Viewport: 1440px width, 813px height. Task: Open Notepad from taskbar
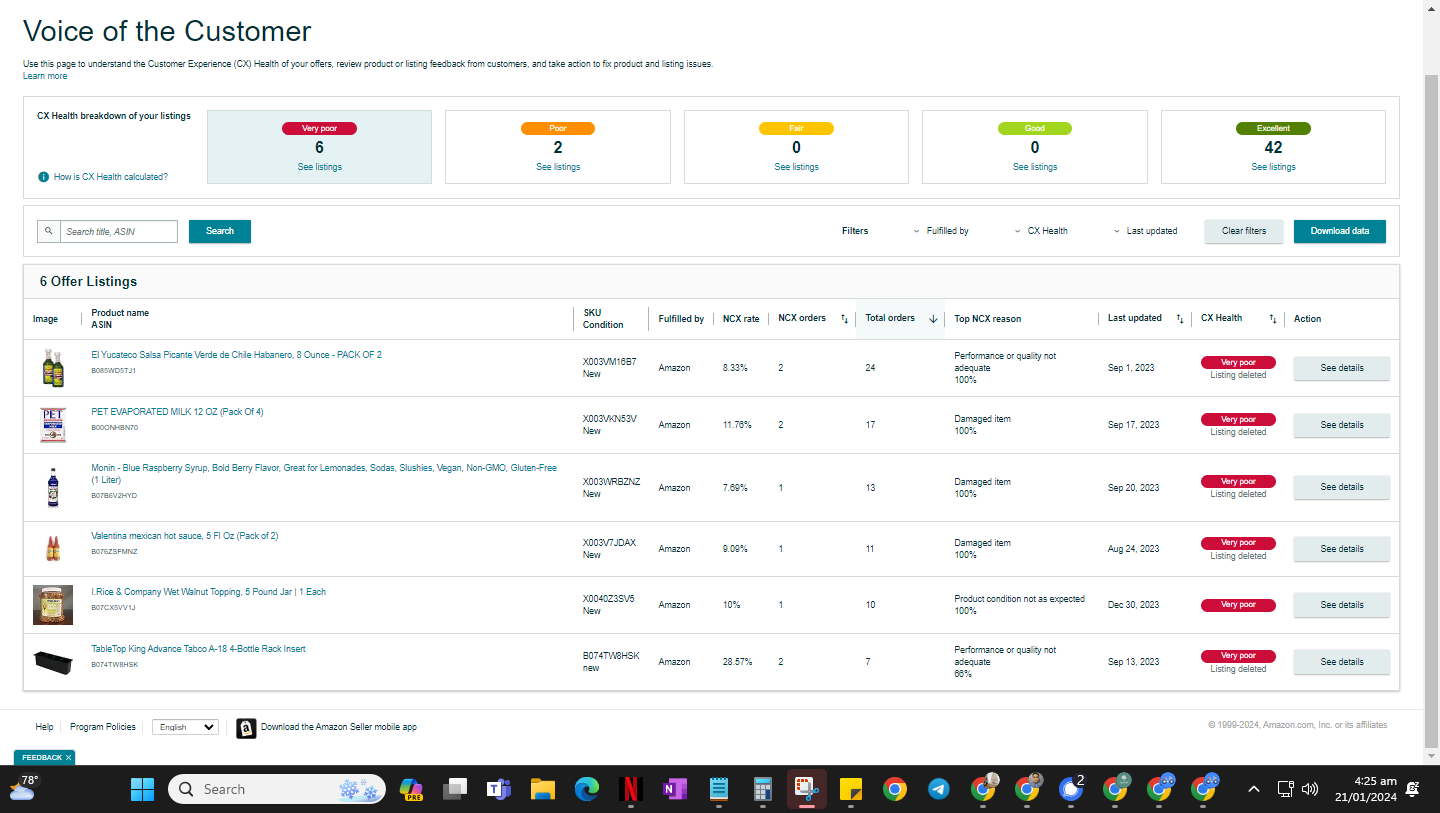tap(718, 789)
